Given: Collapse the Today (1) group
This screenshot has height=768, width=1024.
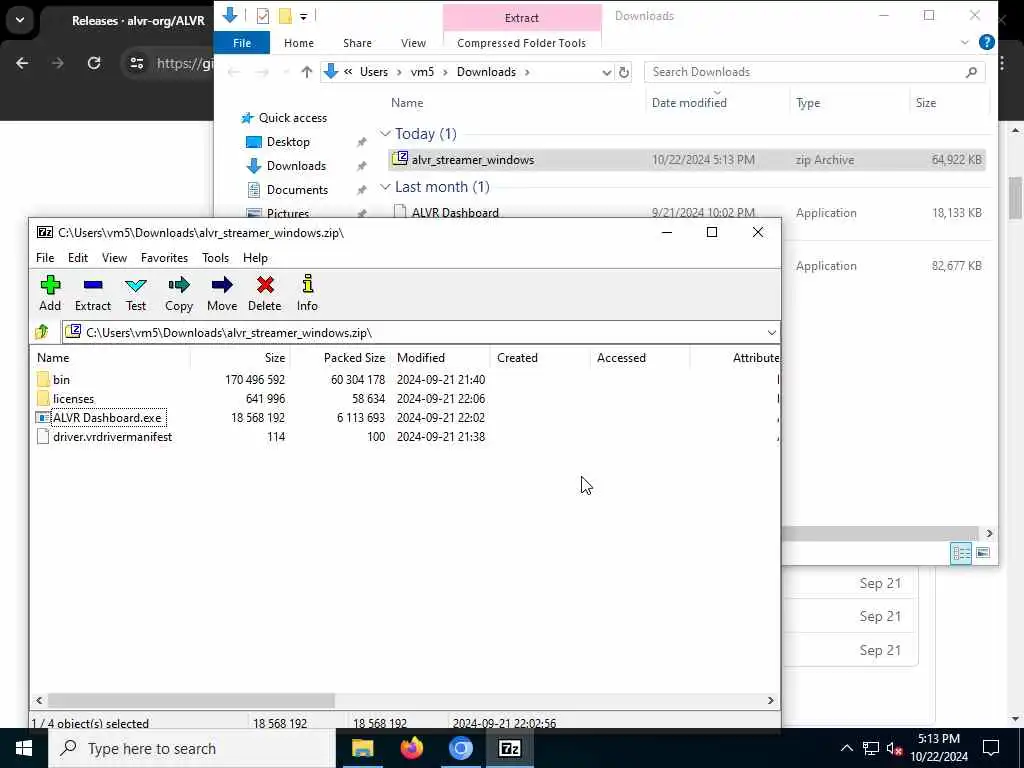Looking at the screenshot, I should pos(385,134).
